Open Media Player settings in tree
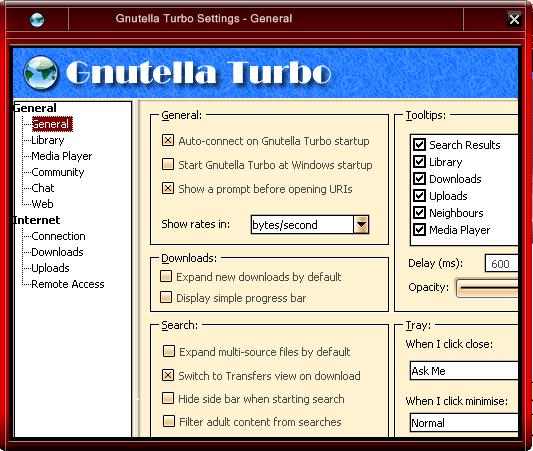This screenshot has width=533, height=451. point(62,156)
